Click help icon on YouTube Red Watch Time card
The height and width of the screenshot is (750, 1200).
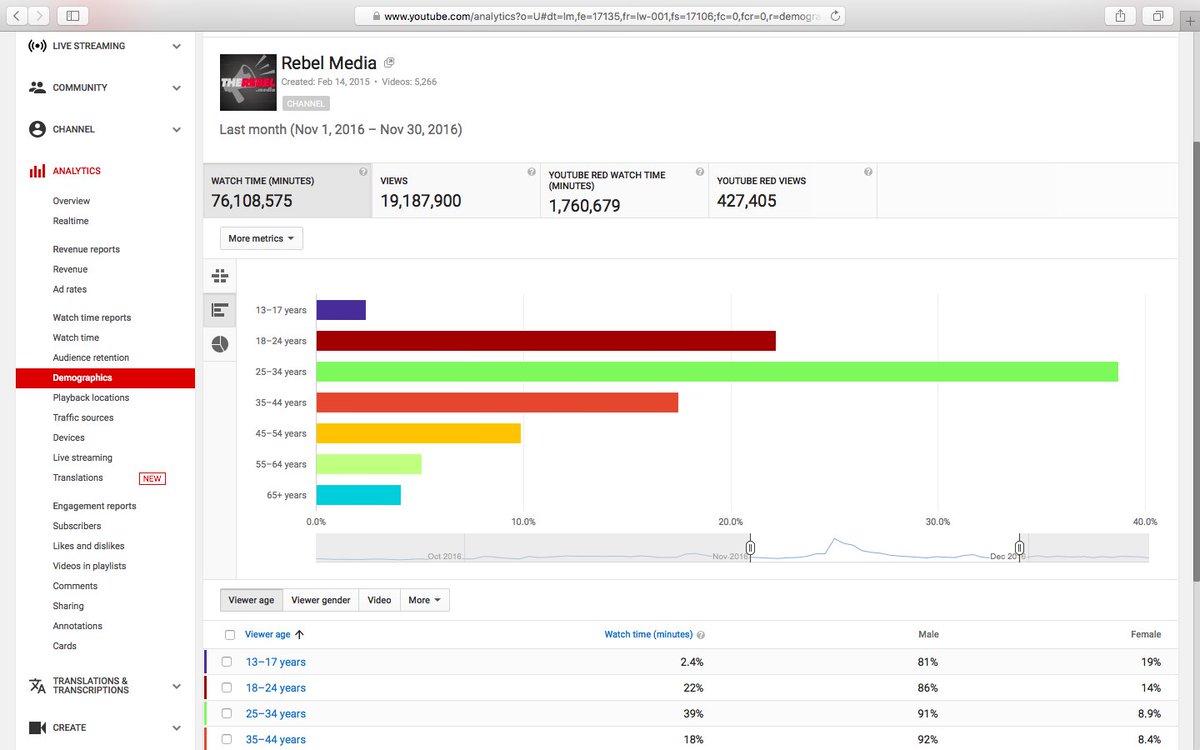tap(699, 172)
